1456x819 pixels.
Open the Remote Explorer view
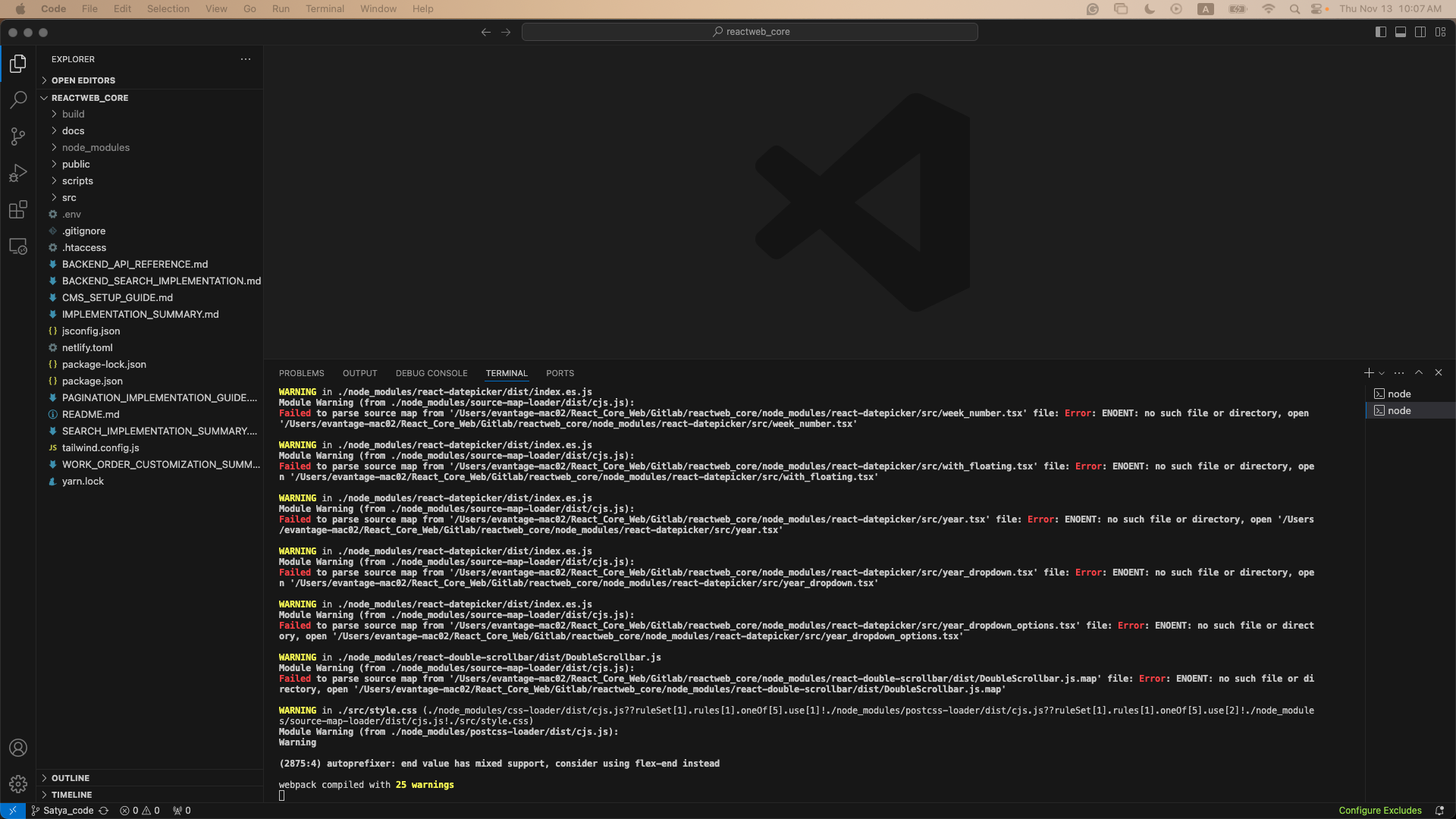tap(18, 246)
